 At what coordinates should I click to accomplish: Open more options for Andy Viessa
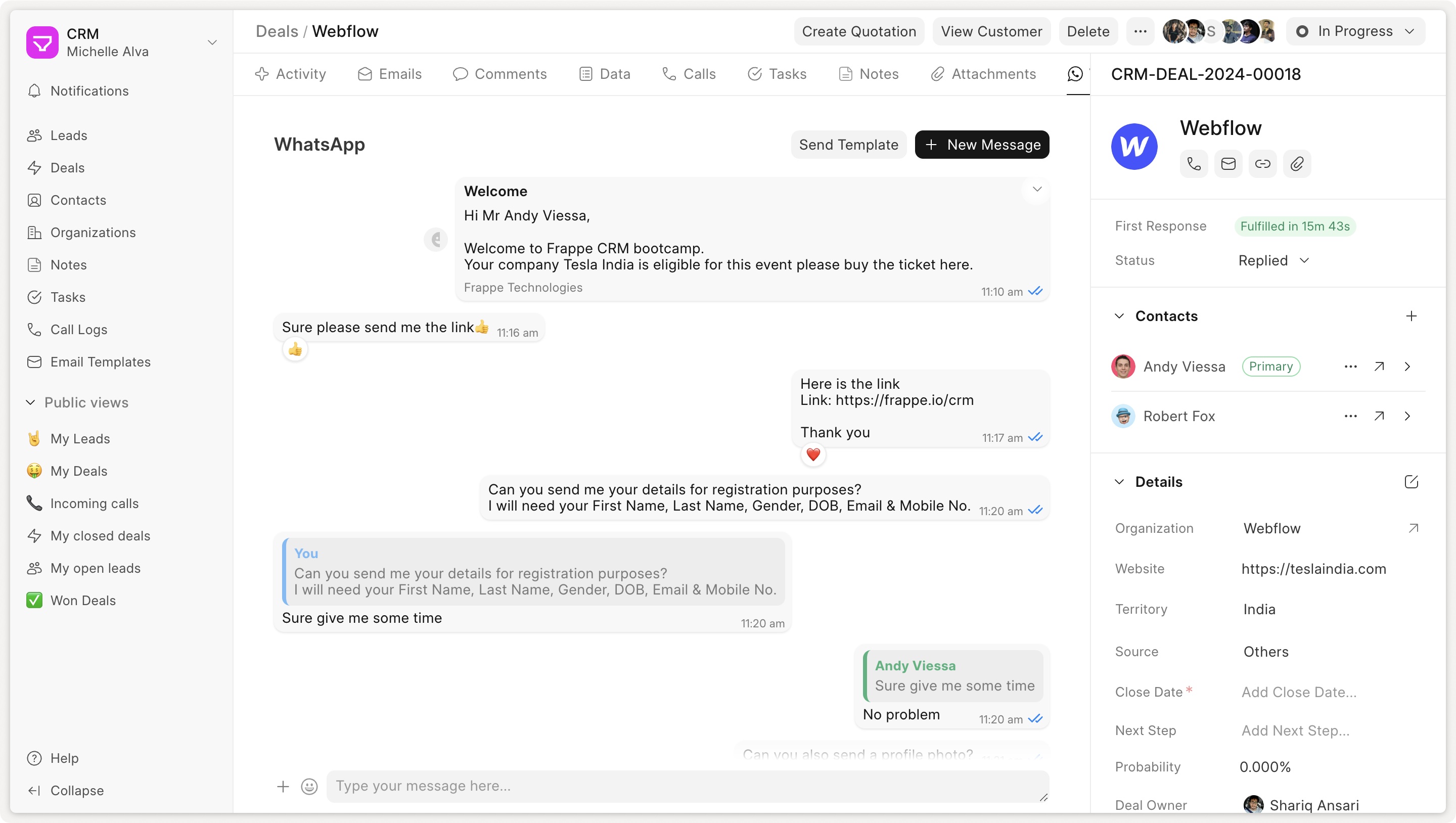1351,367
